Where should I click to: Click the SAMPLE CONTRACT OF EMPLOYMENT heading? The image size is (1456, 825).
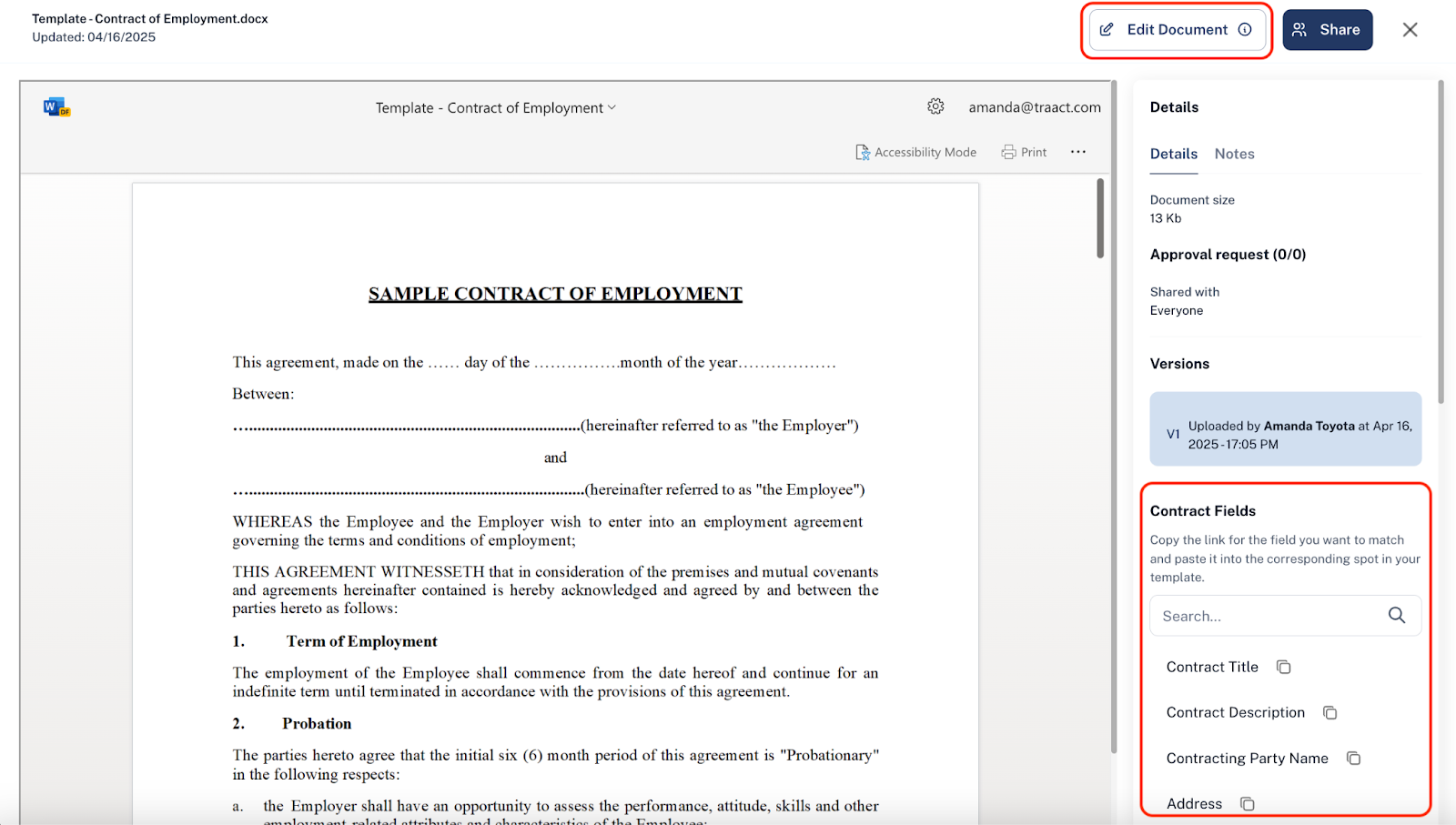pos(555,294)
